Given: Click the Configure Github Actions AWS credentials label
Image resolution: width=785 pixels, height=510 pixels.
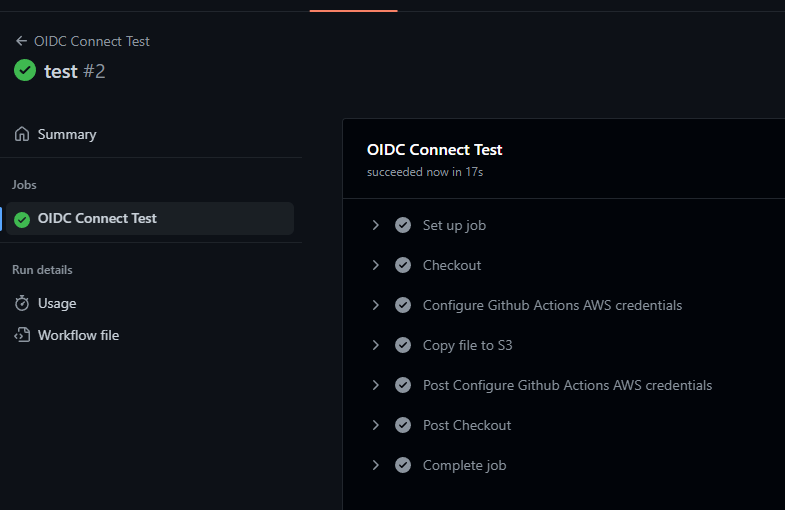Looking at the screenshot, I should (x=552, y=305).
